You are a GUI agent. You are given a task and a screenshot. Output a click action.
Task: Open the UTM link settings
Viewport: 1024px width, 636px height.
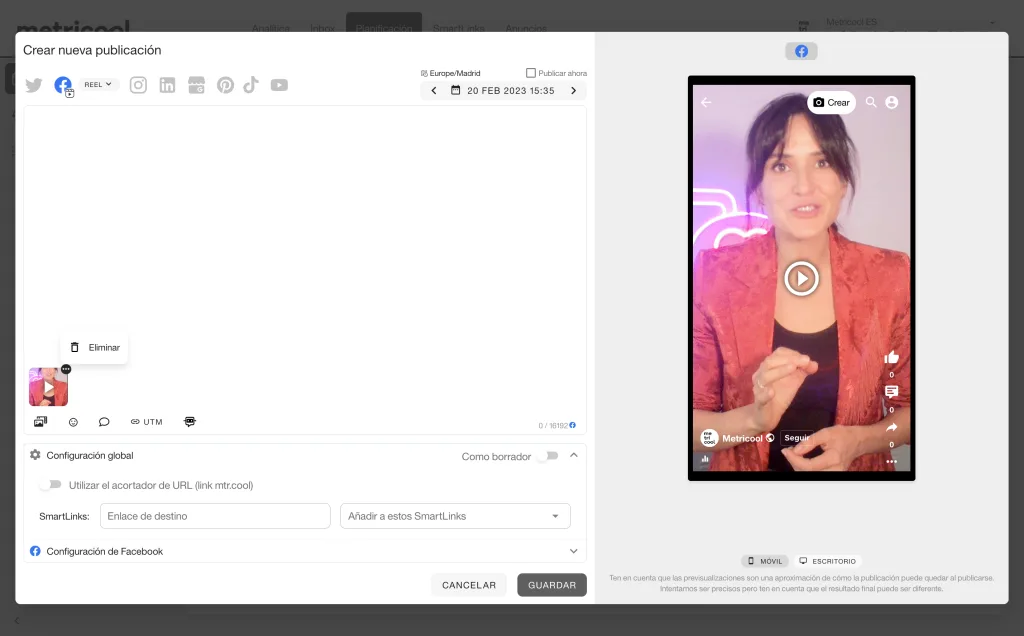146,422
